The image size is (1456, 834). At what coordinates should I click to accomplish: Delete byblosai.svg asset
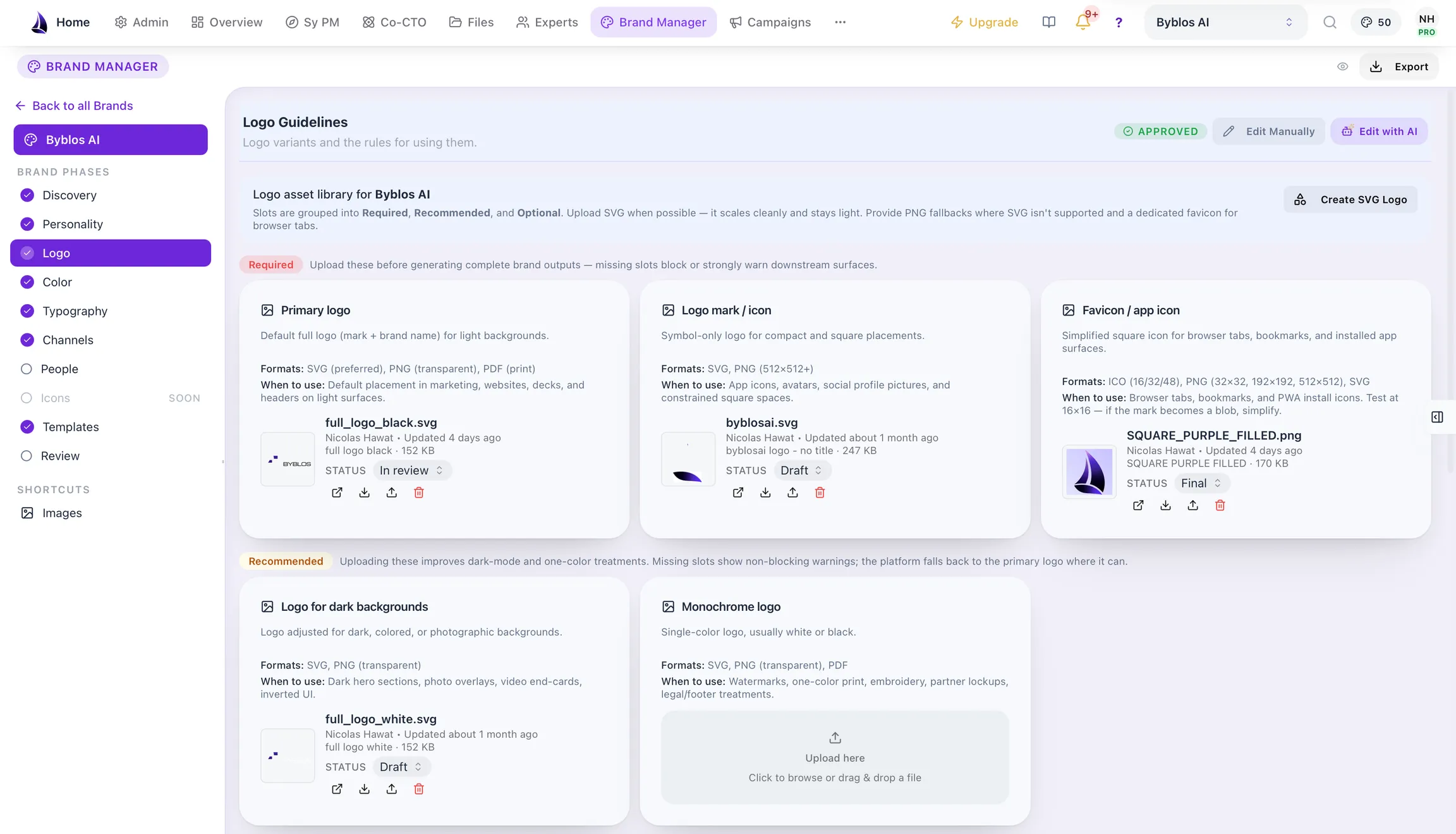pos(820,493)
